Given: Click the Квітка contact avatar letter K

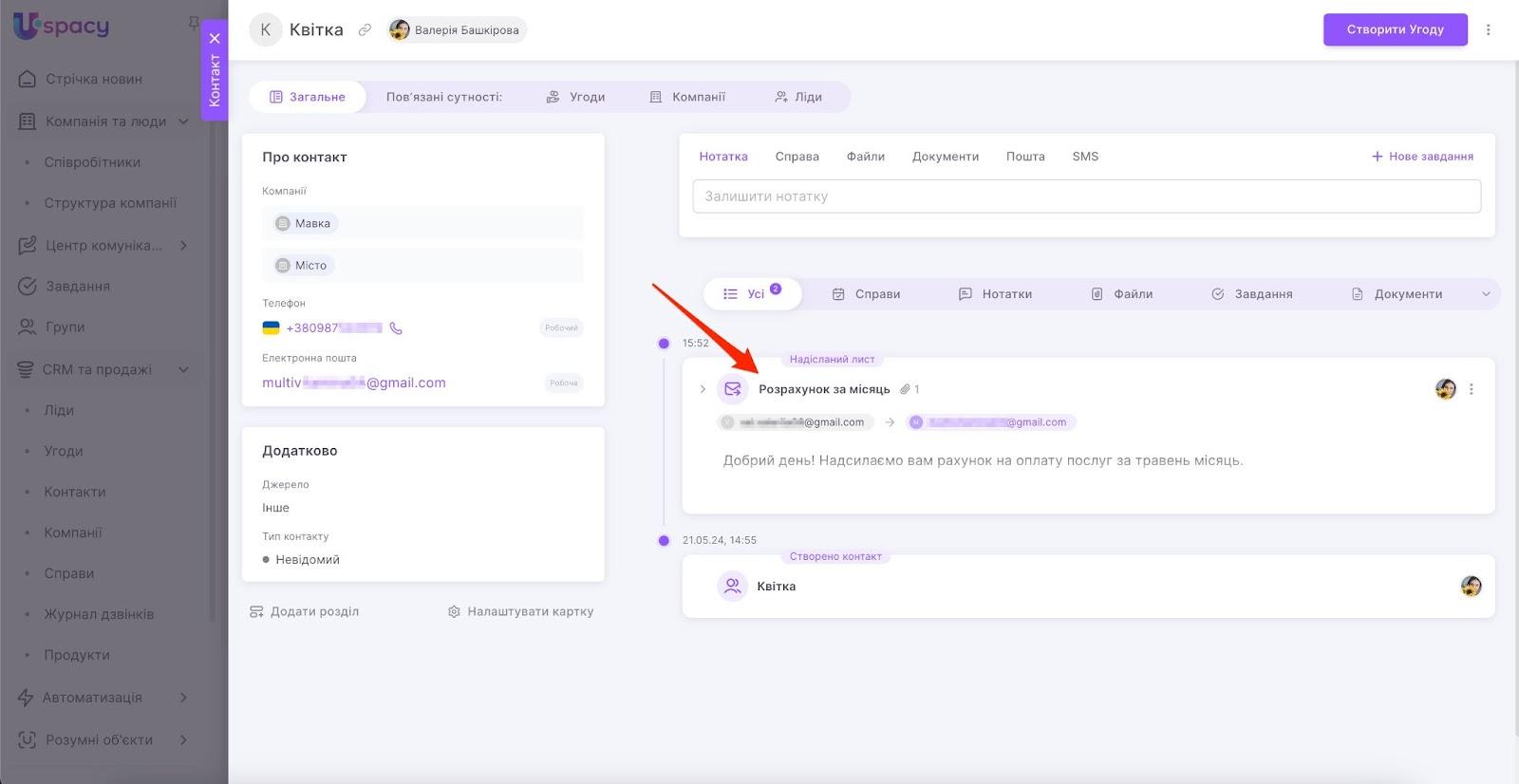Looking at the screenshot, I should pyautogui.click(x=266, y=30).
